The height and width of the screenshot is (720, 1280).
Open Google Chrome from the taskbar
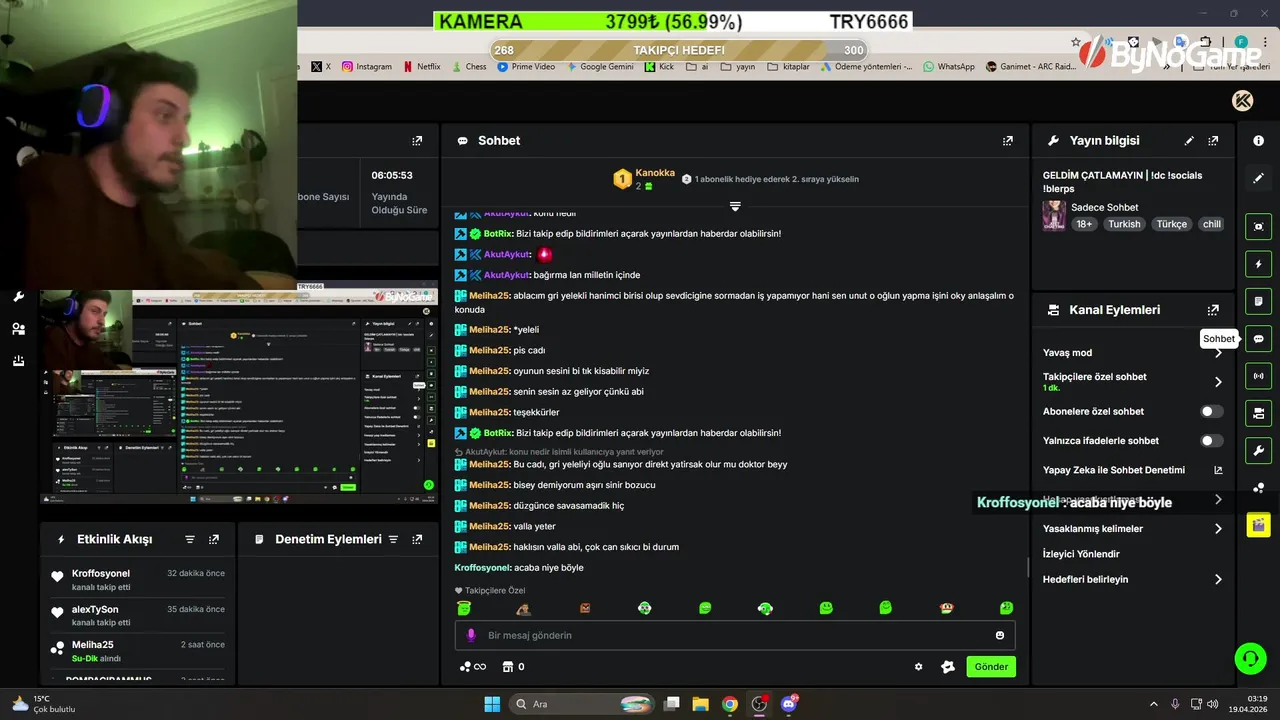pyautogui.click(x=730, y=704)
